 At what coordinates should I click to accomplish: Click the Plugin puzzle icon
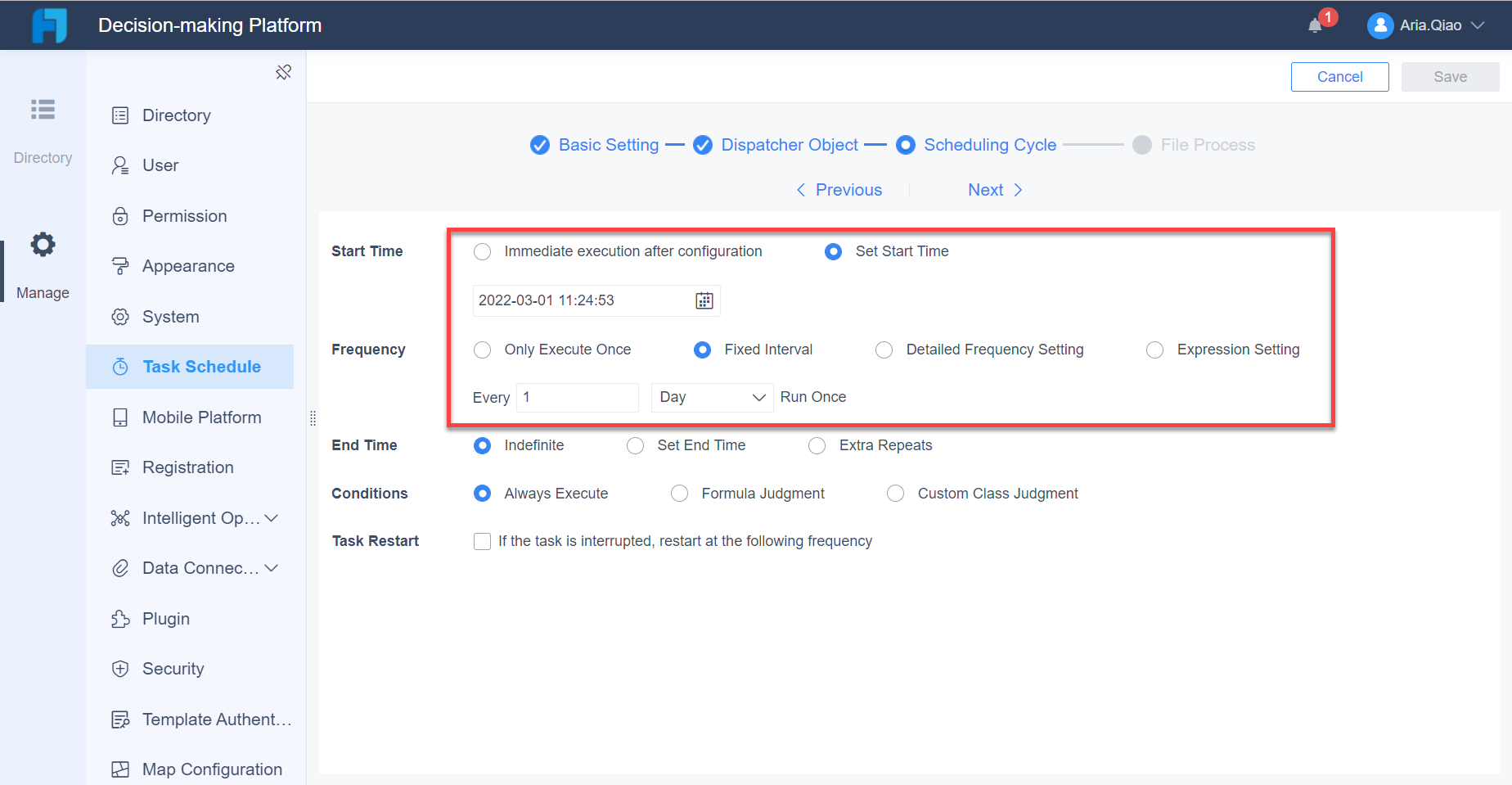click(120, 618)
